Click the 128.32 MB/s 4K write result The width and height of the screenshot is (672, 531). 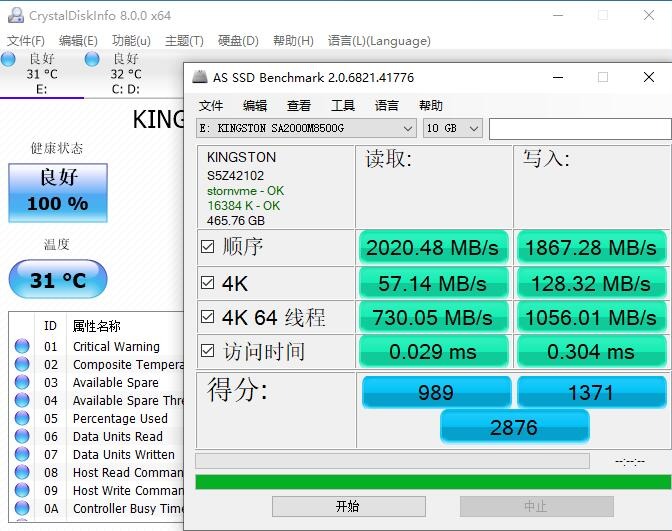(x=591, y=283)
